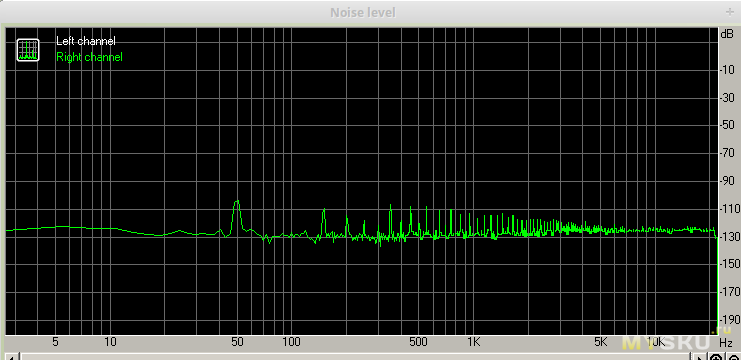Toggle the Right channel legend entry
This screenshot has width=741, height=360.
tap(89, 57)
